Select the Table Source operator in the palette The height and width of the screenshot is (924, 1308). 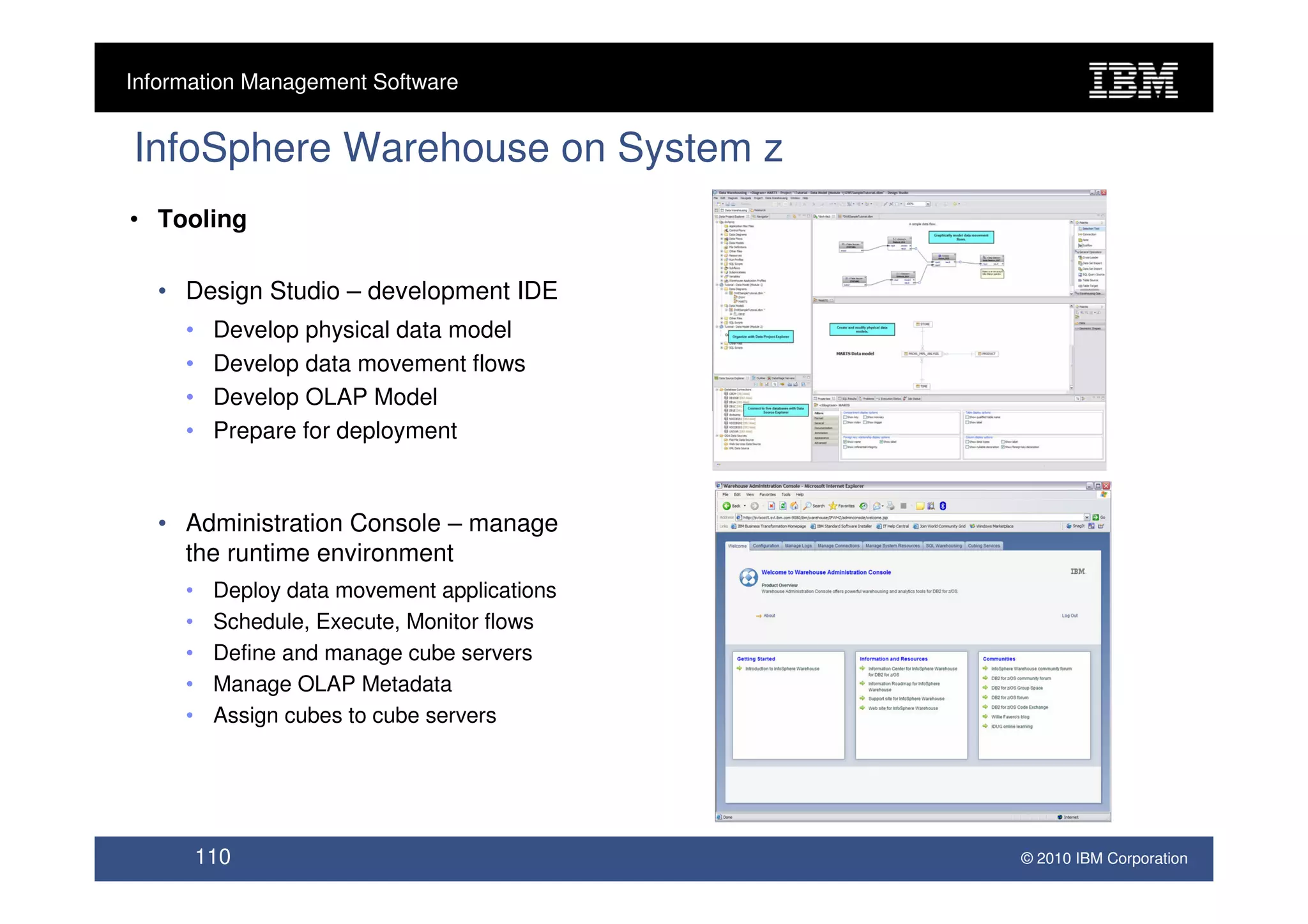1088,280
